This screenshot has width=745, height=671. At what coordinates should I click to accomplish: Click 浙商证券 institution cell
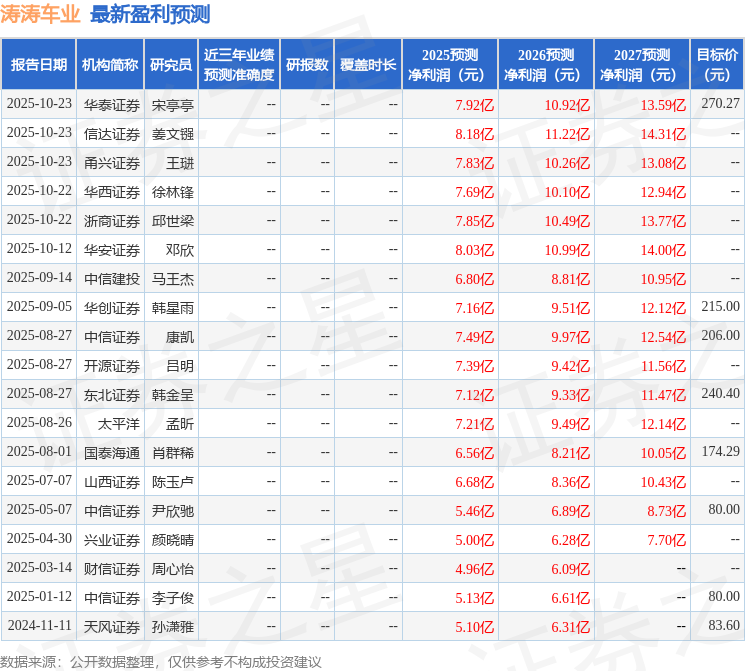coord(112,221)
